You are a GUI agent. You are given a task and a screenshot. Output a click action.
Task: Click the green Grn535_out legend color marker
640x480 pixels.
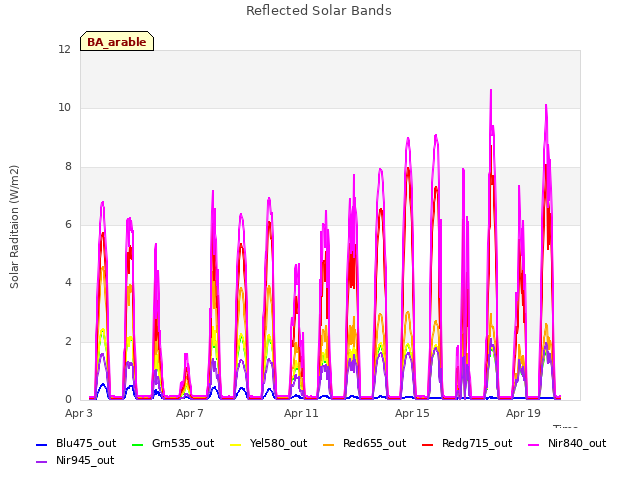point(138,444)
